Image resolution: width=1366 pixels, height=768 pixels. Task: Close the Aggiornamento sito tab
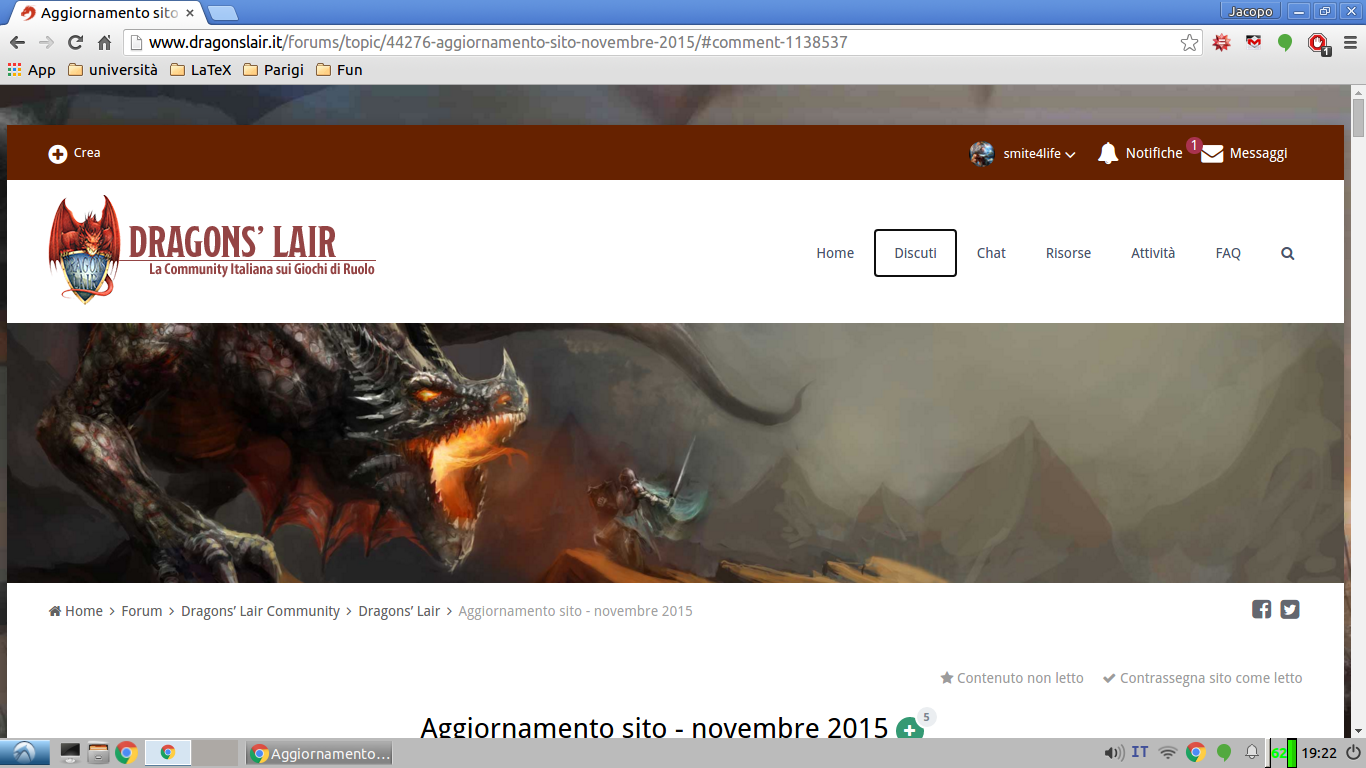[x=190, y=13]
